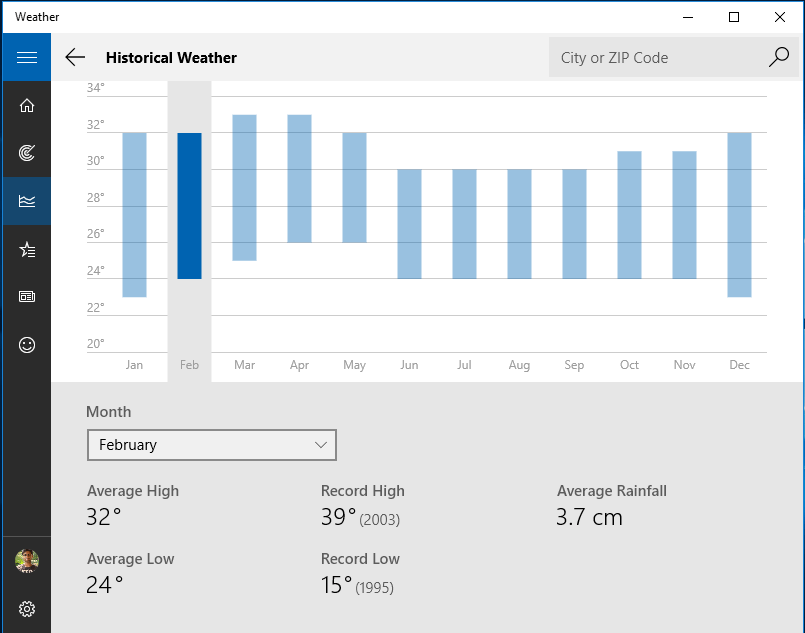Select the May temperature bar

coord(354,187)
